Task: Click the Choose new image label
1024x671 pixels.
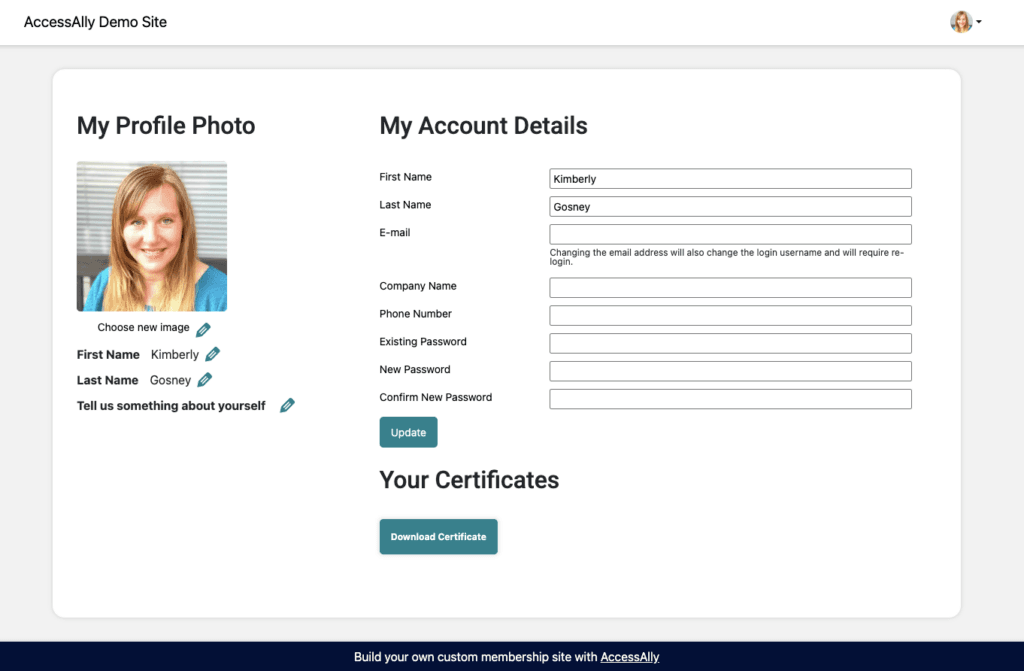Action: point(143,328)
